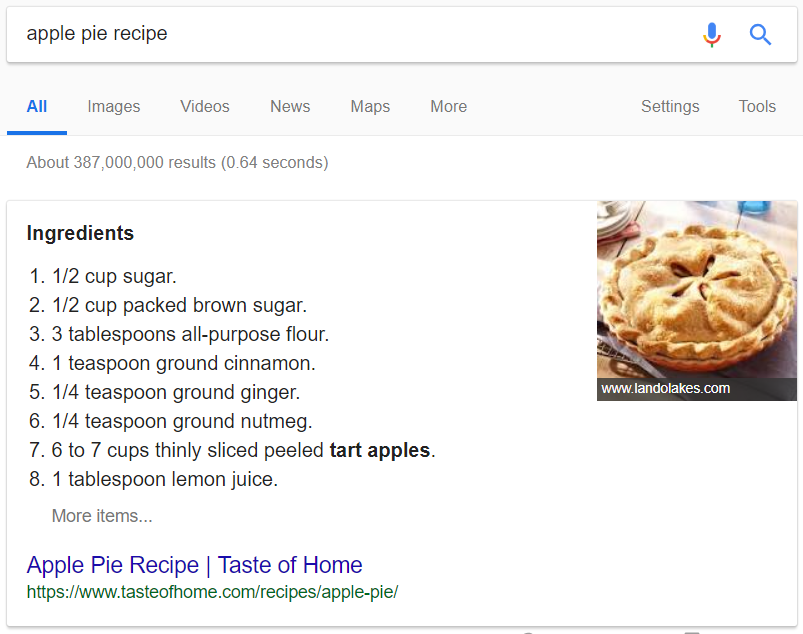Switch to the Images tab

pos(113,106)
